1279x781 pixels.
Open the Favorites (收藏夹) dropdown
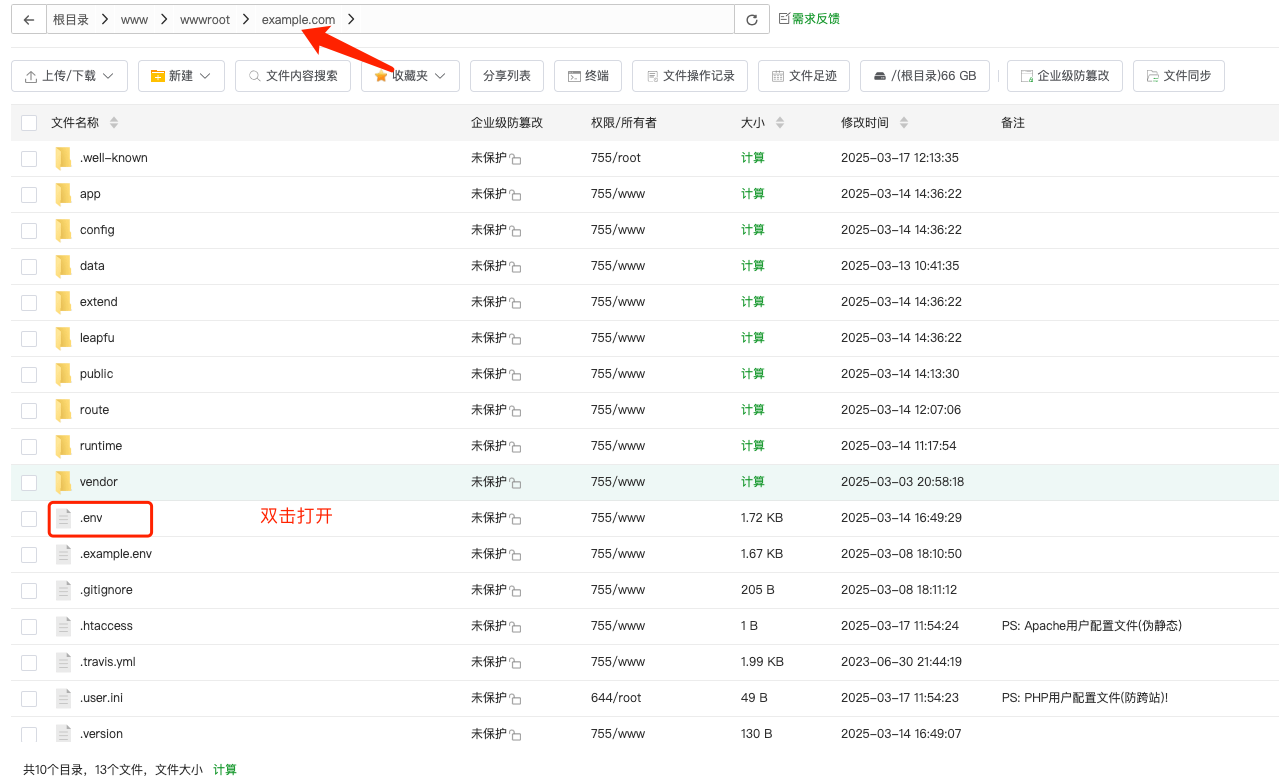point(410,76)
